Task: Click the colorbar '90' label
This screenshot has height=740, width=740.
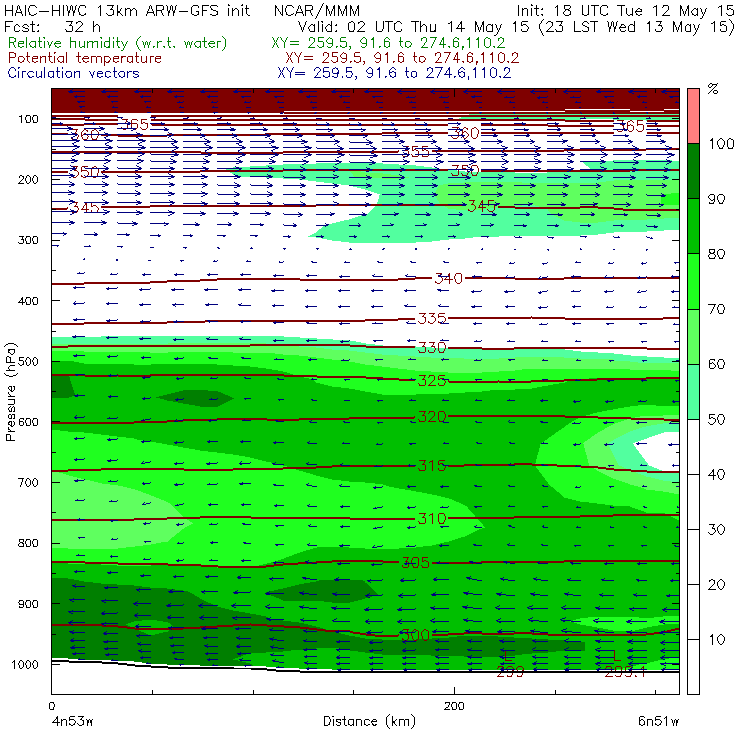Action: click(716, 199)
